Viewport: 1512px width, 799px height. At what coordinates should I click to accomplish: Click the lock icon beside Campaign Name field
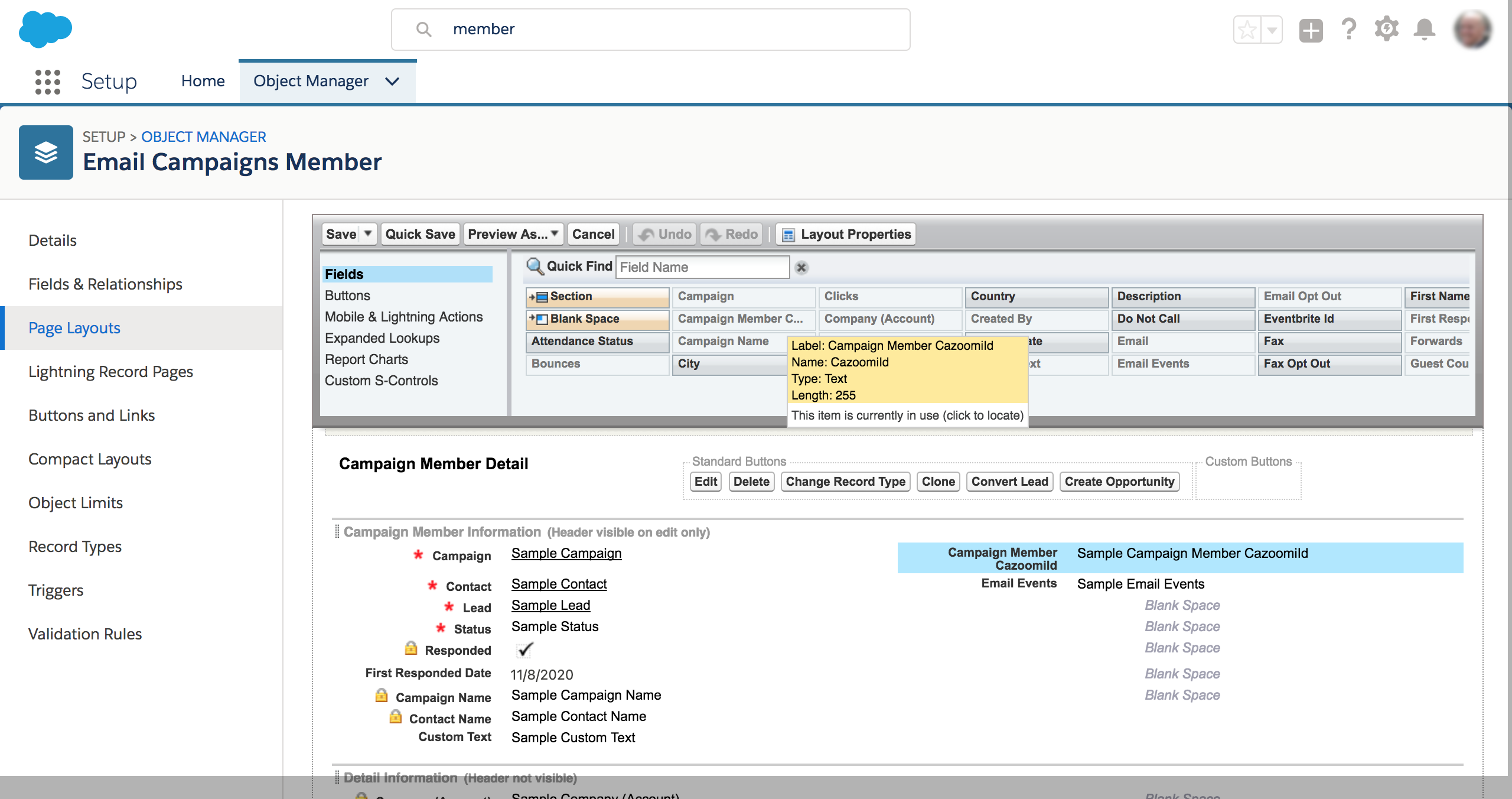[x=382, y=696]
